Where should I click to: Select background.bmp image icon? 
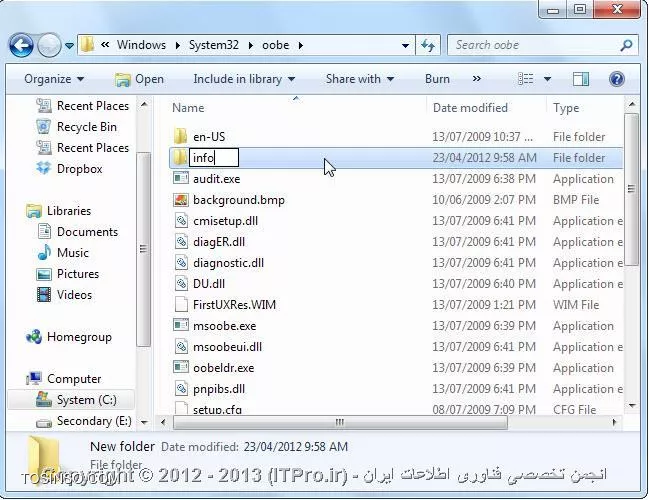coord(180,200)
